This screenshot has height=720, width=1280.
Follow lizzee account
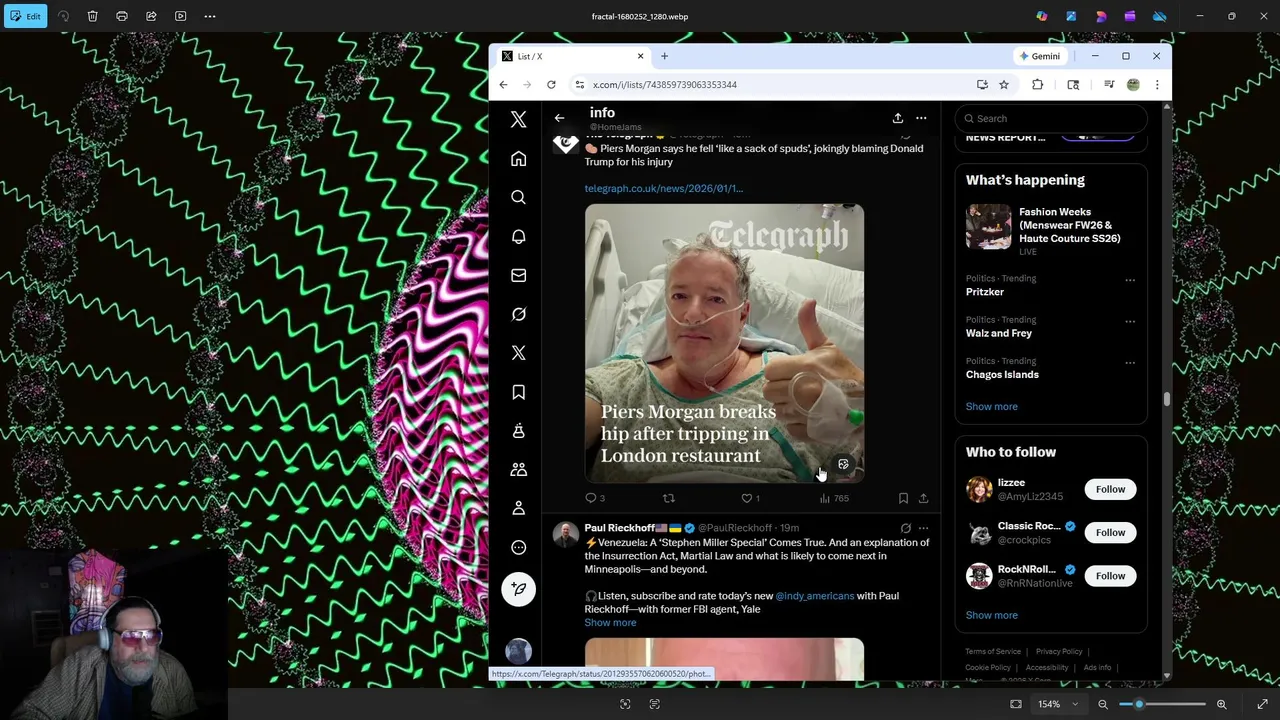(x=1110, y=489)
